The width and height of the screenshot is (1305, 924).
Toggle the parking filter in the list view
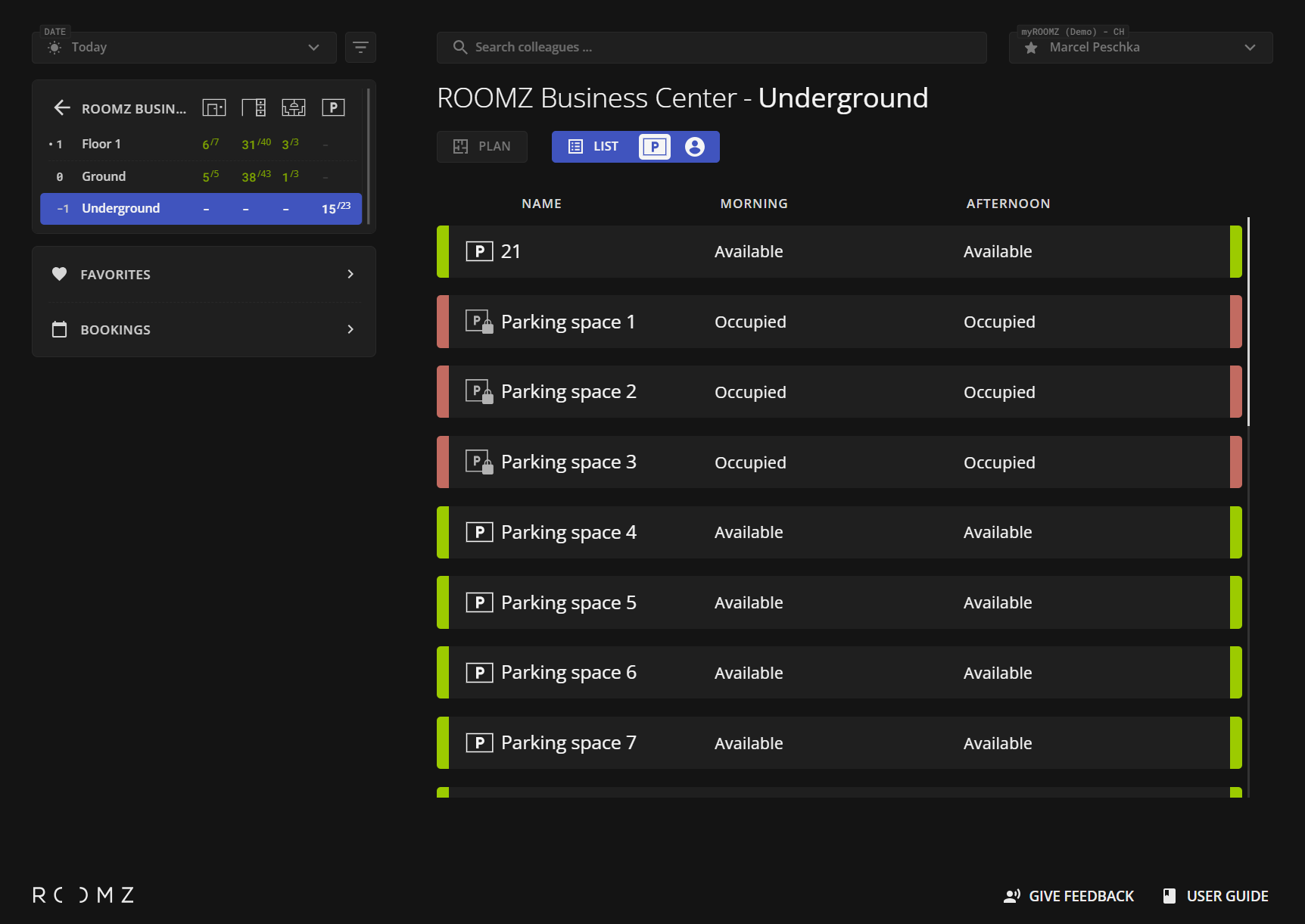click(655, 147)
